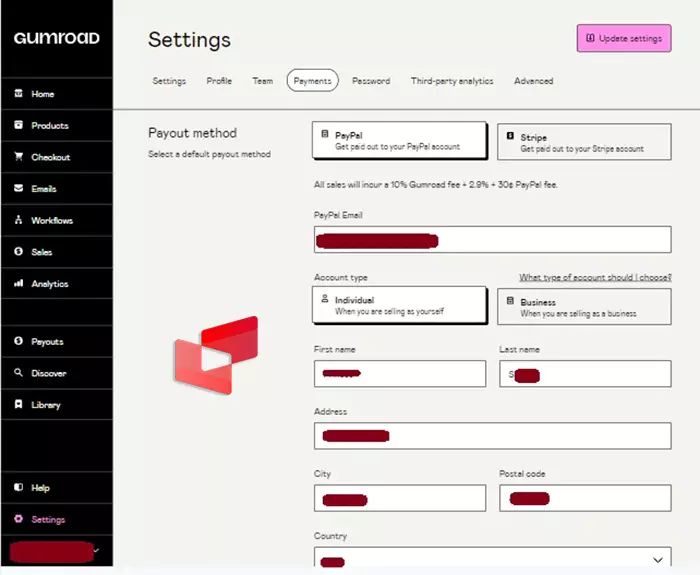Open Home via its sidebar icon

pos(18,93)
